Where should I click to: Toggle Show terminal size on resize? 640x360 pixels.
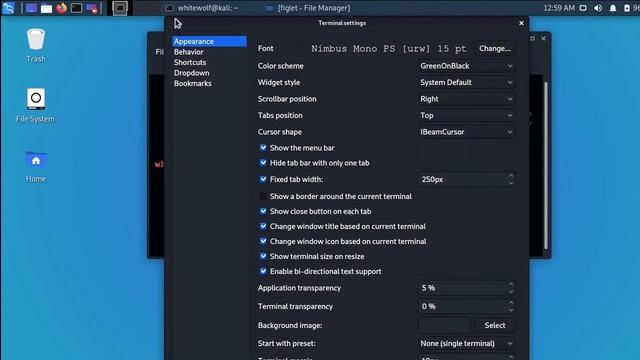[x=263, y=256]
